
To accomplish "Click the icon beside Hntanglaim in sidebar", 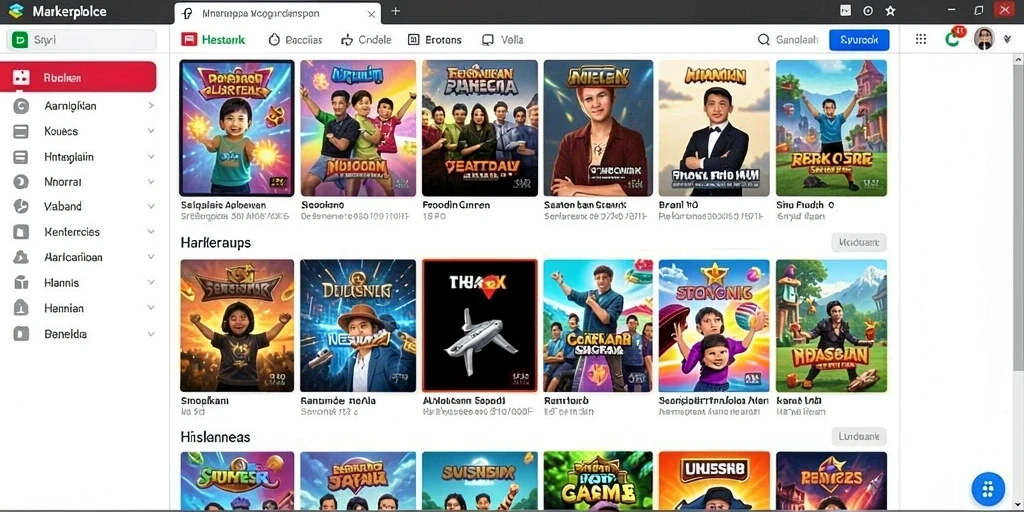I will tap(21, 157).
